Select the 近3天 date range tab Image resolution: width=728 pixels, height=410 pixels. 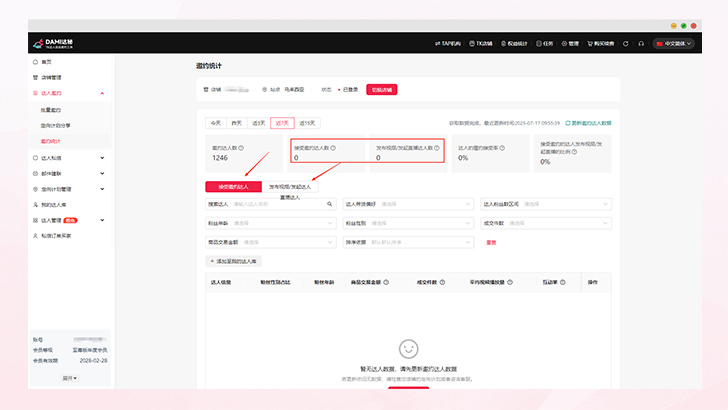pyautogui.click(x=259, y=123)
